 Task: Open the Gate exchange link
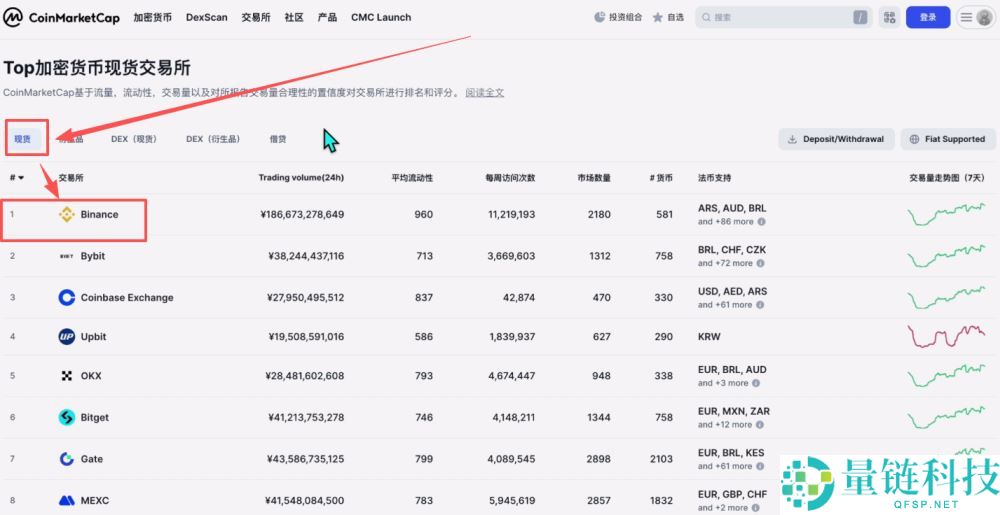(x=92, y=459)
